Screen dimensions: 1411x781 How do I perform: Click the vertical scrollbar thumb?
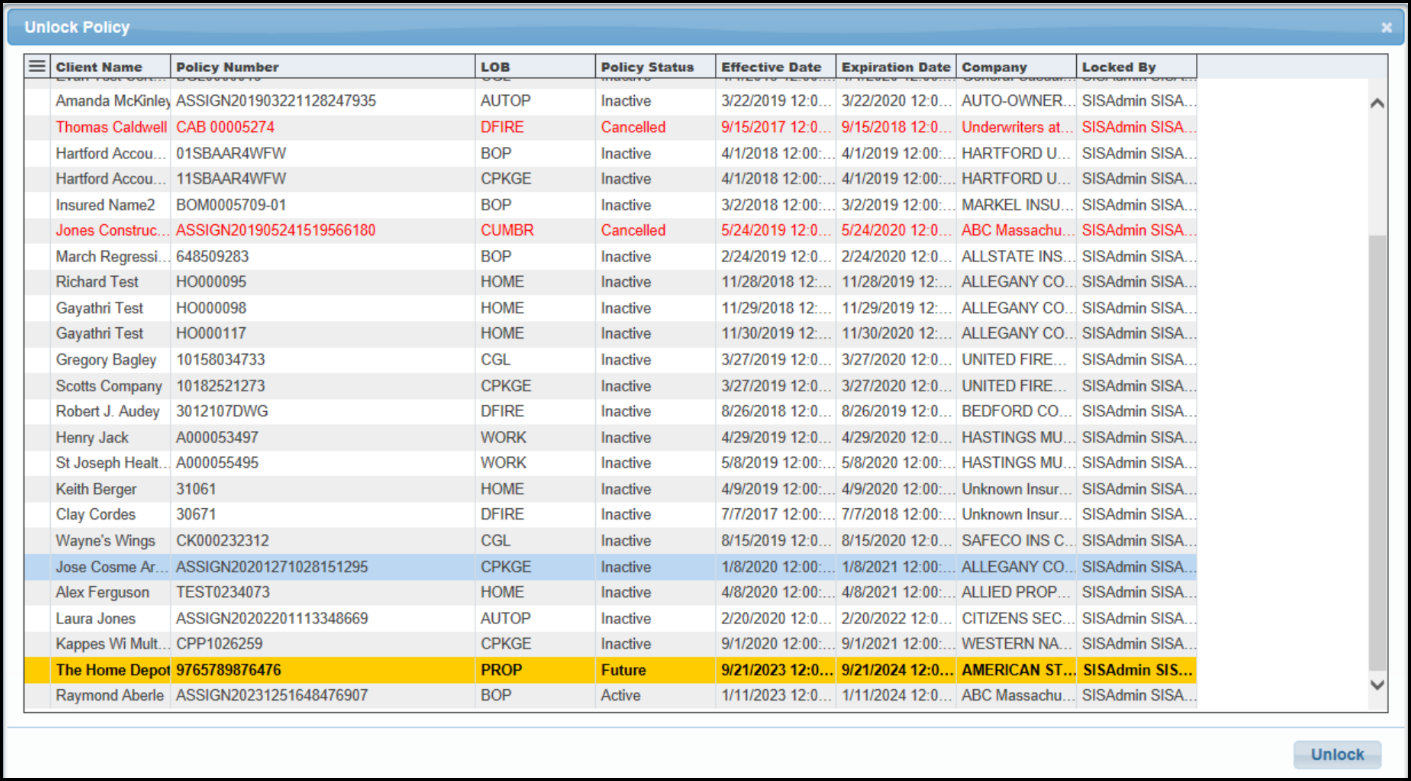coord(1376,453)
